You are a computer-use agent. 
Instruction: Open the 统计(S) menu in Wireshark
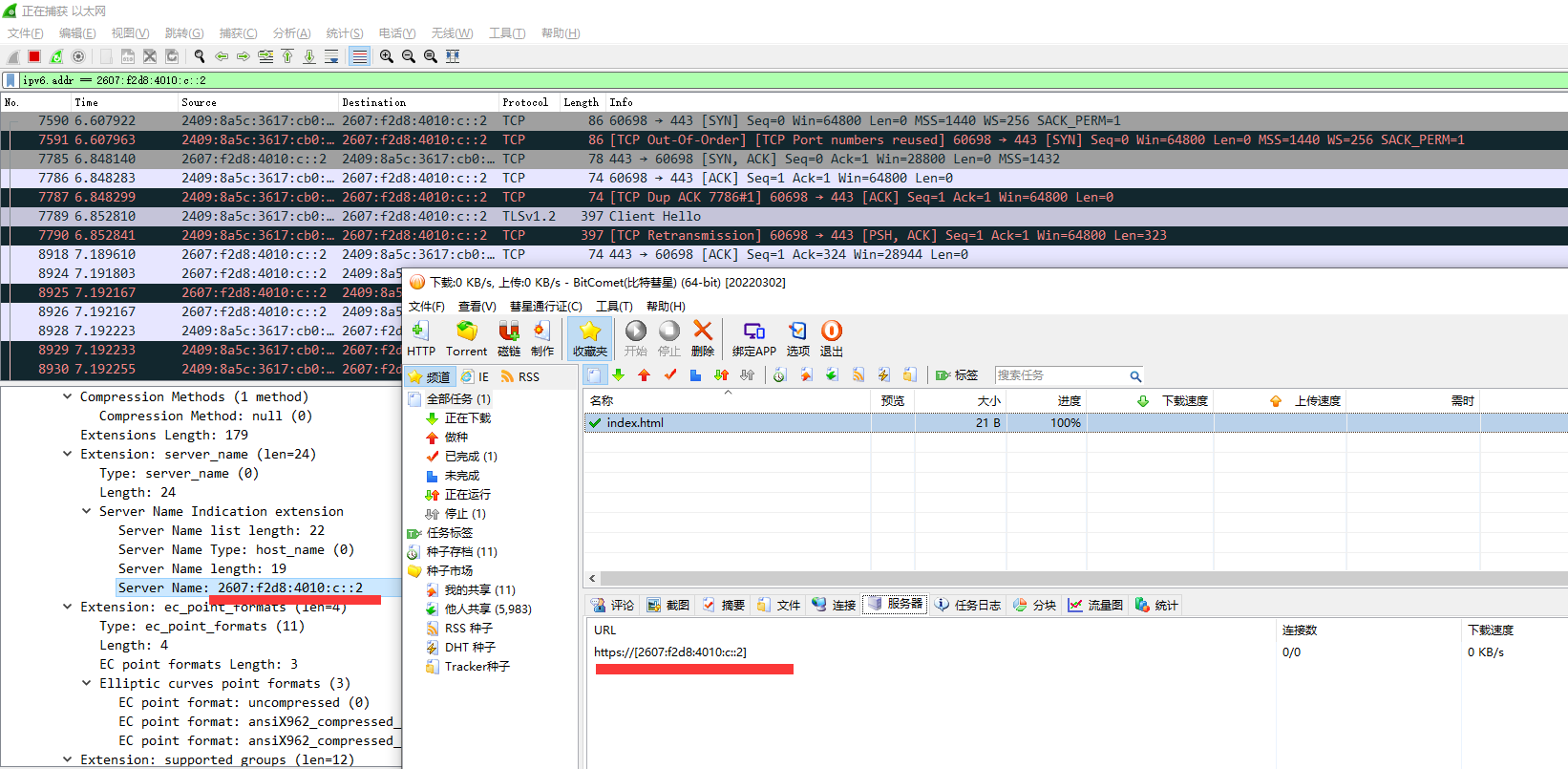click(x=344, y=33)
